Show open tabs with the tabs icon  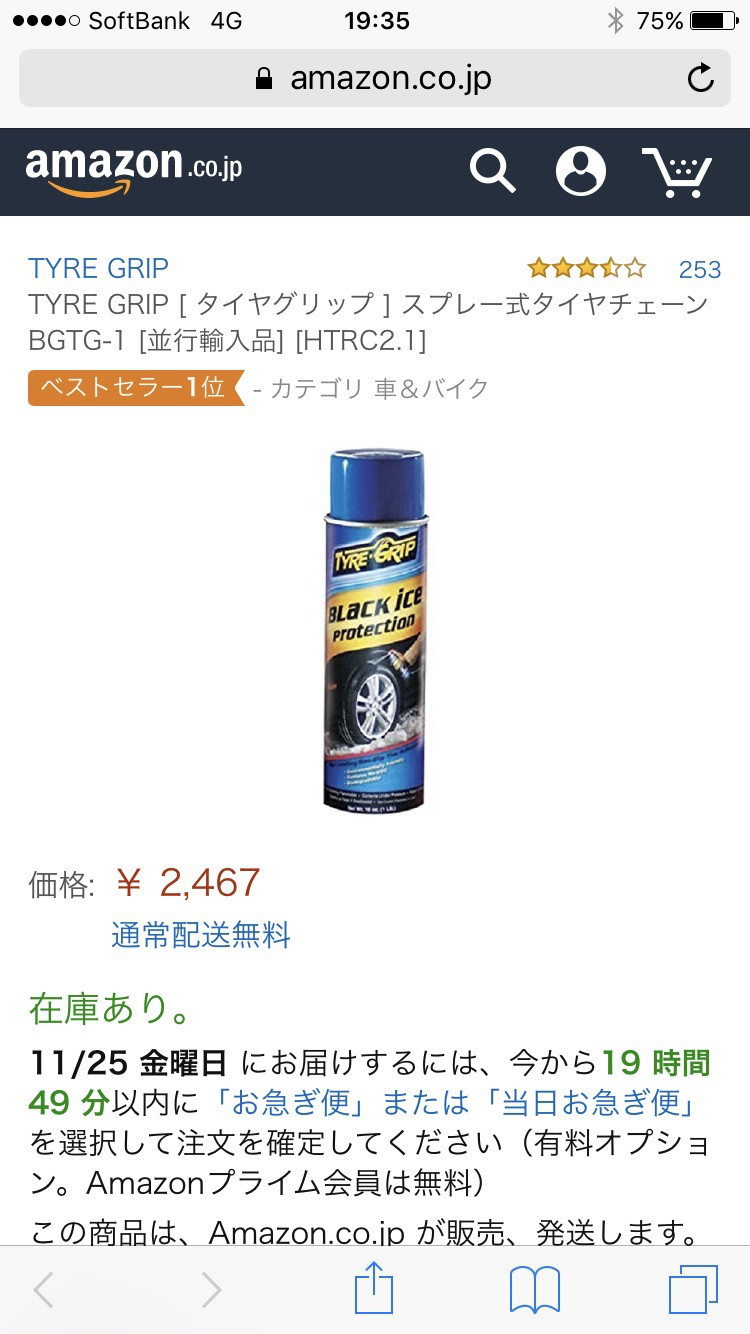coord(693,1289)
